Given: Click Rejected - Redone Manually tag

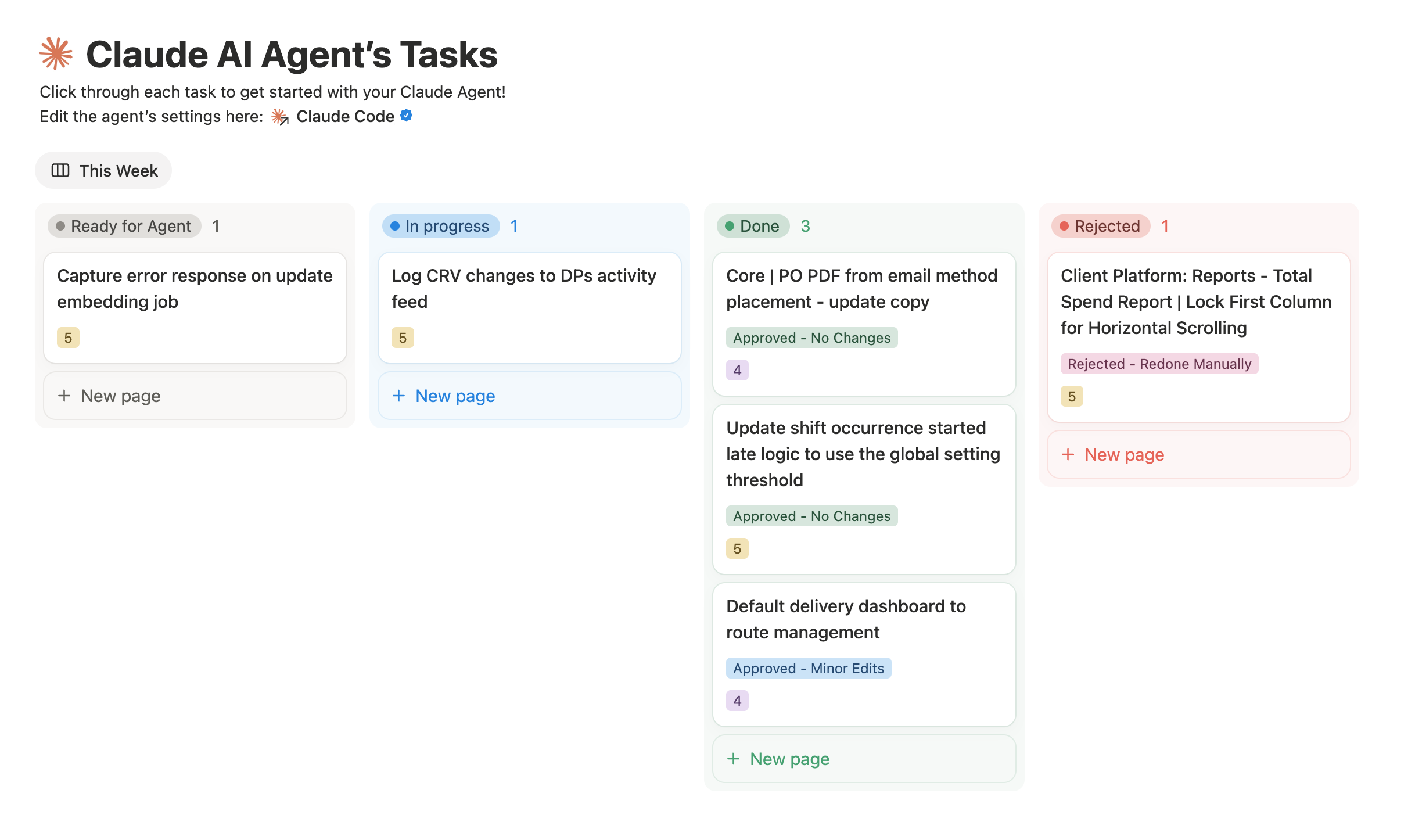Looking at the screenshot, I should click(1159, 364).
